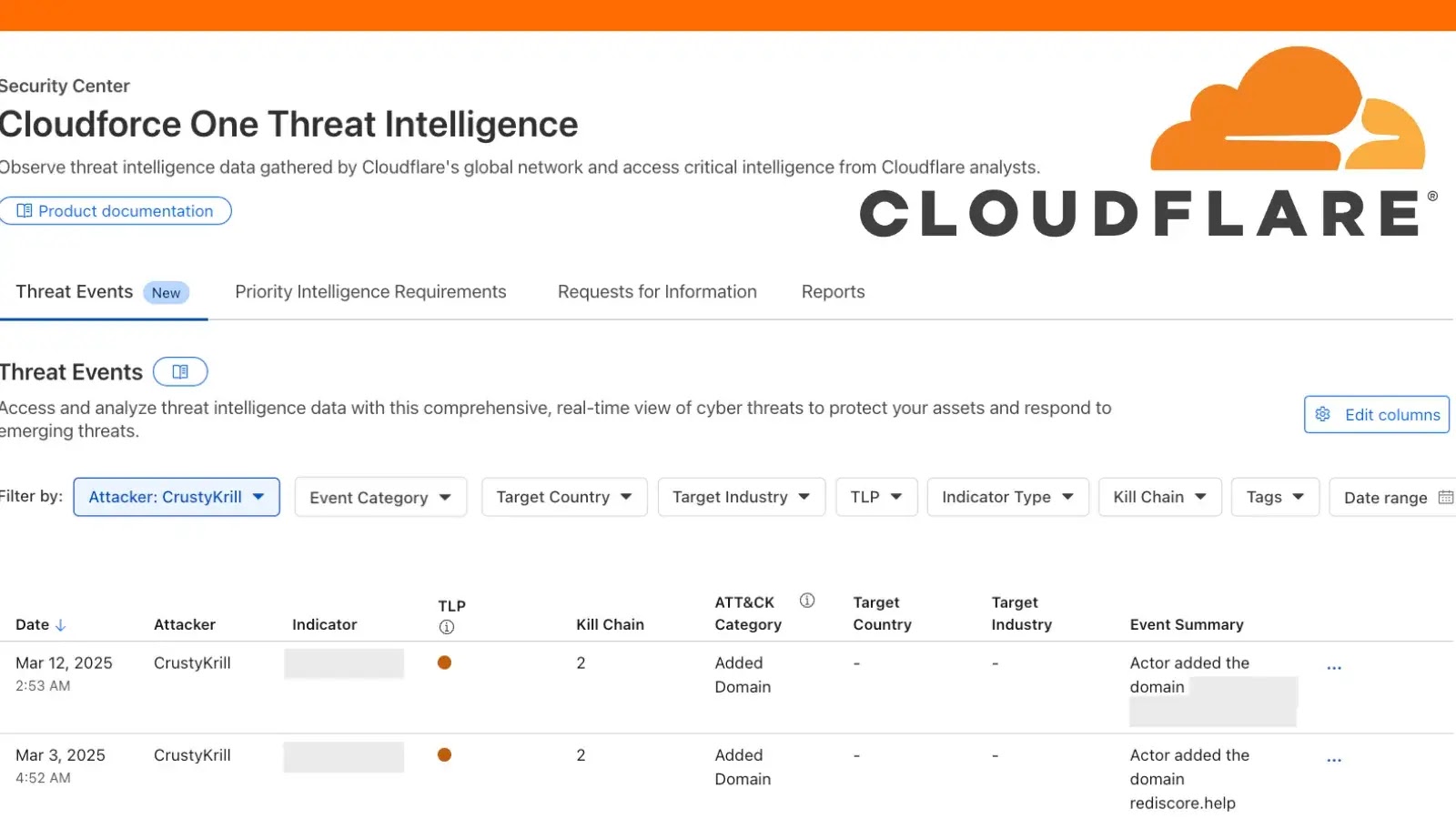The height and width of the screenshot is (819, 1456).
Task: Click the orange TLP dot on the Mar 12 event
Action: click(444, 662)
